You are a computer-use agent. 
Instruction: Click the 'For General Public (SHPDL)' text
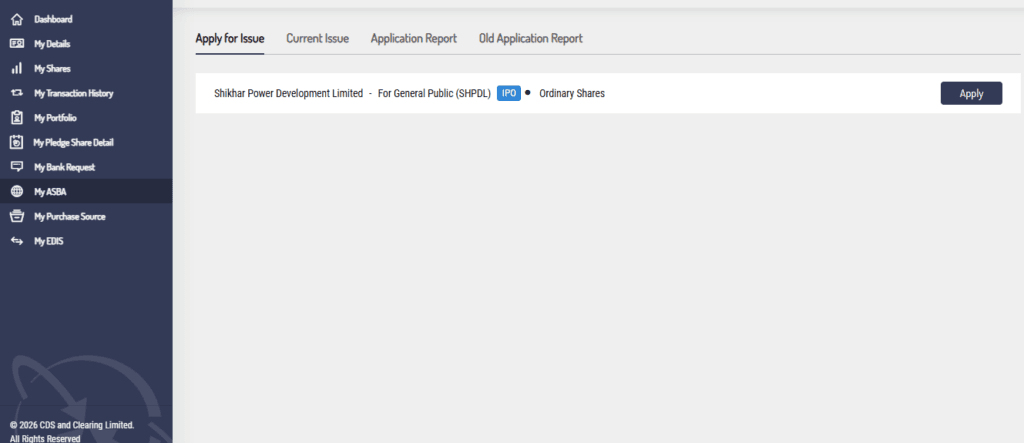pos(434,93)
